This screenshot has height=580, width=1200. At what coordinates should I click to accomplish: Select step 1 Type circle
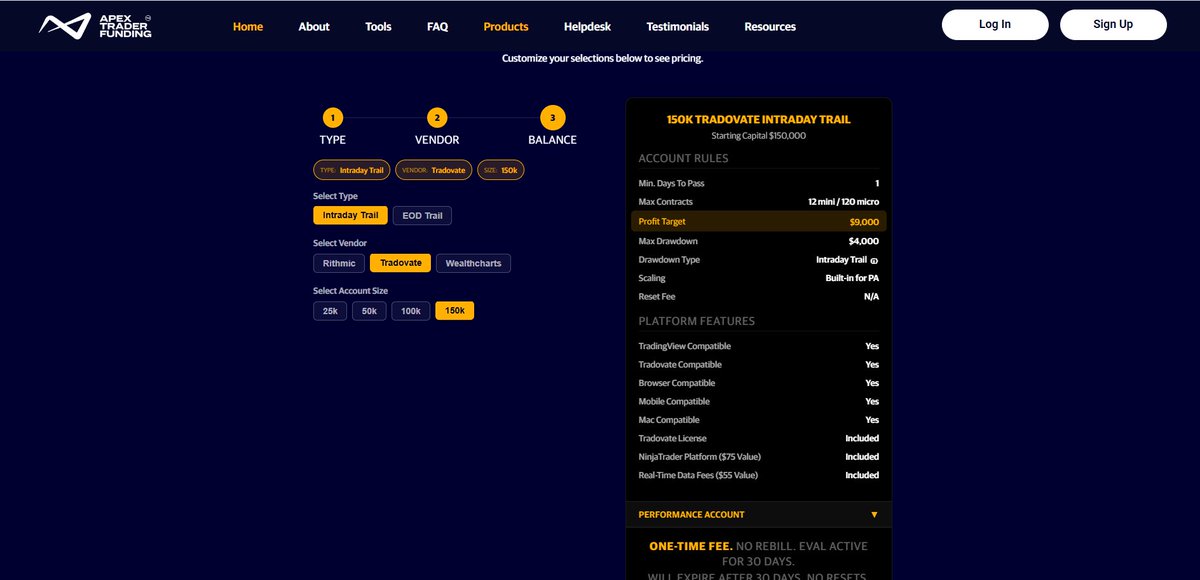pyautogui.click(x=332, y=118)
